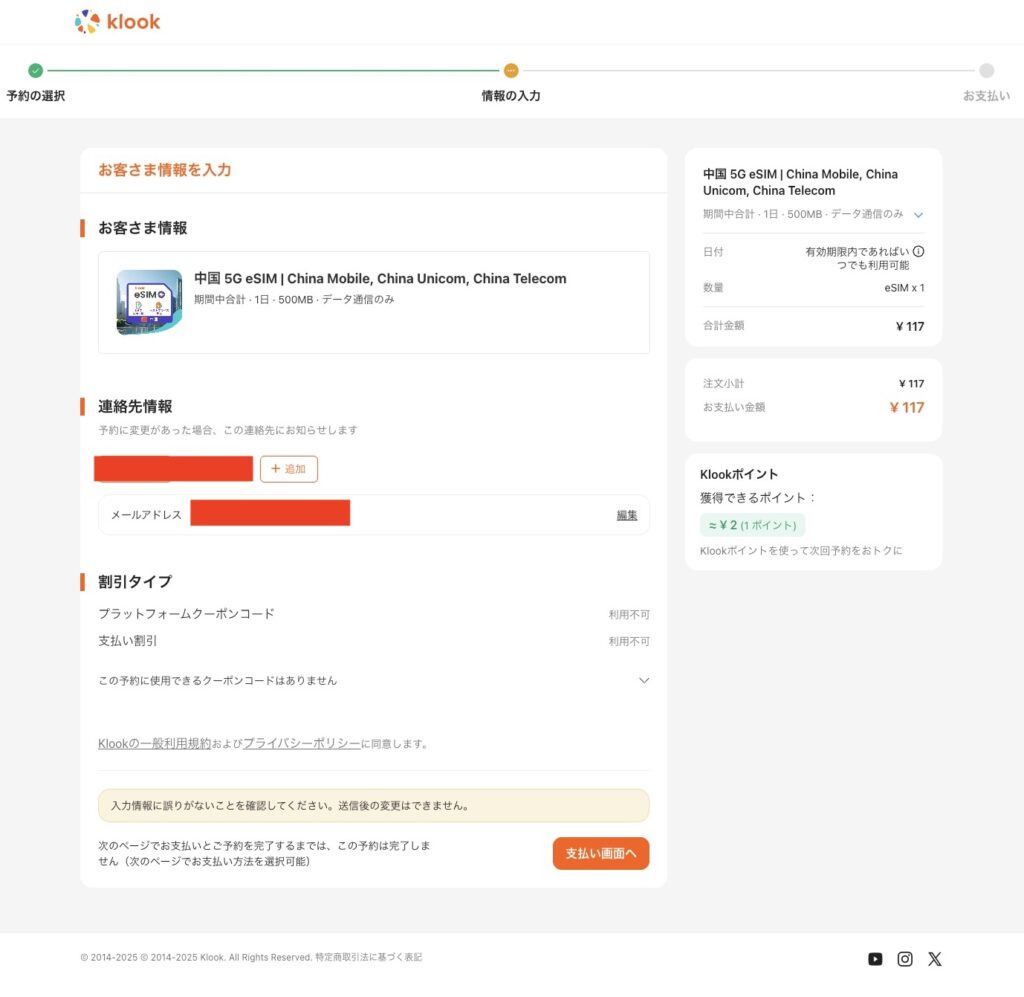Click the お支払い step label
The width and height of the screenshot is (1024, 997).
(986, 96)
